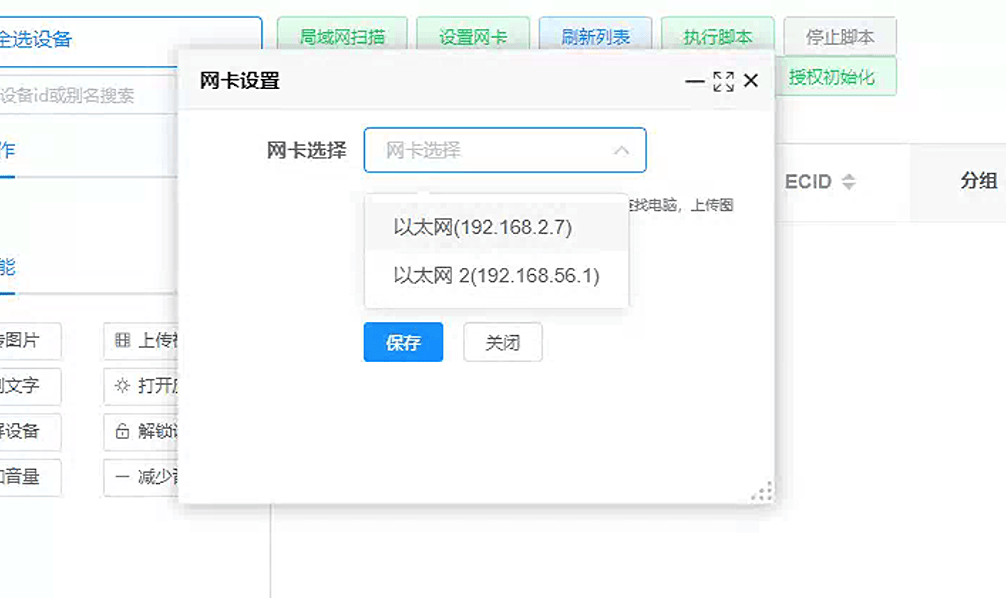Image resolution: width=1006 pixels, height=598 pixels.
Task: Click the fullscreen icon in 网卡设置 dialog
Action: point(723,81)
